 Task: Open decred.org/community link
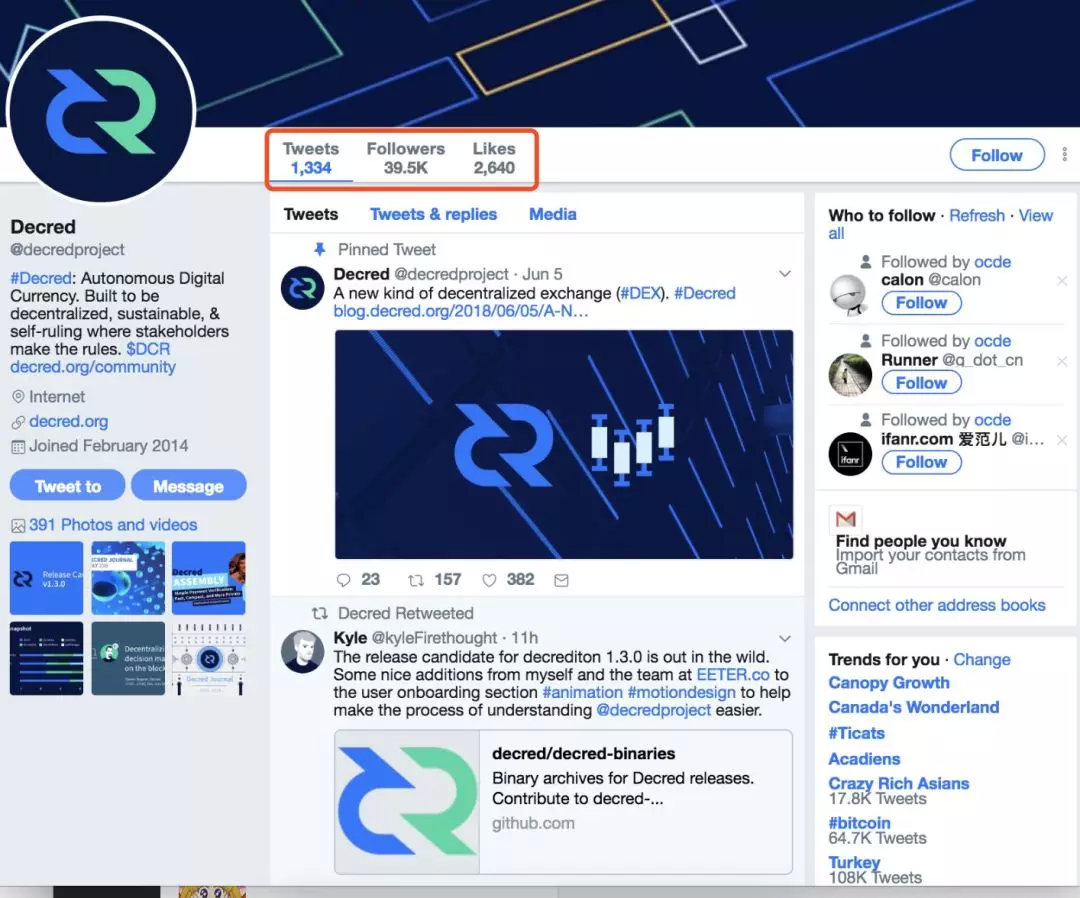click(93, 367)
